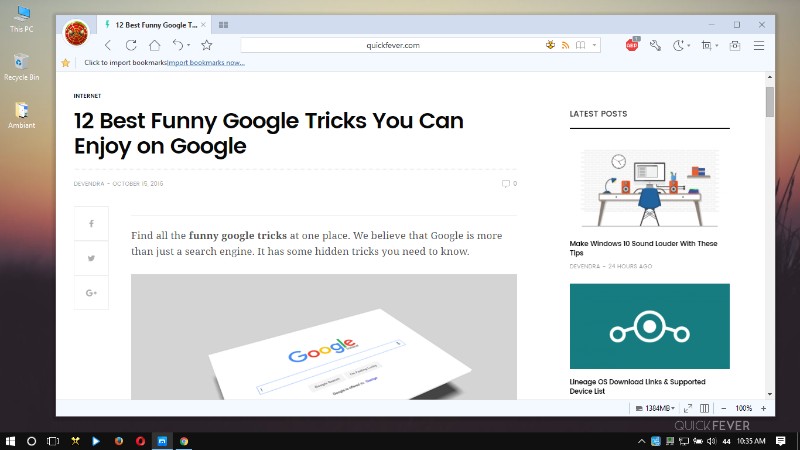
Task: Select the Recycle Bin desktop icon
Action: coord(21,67)
